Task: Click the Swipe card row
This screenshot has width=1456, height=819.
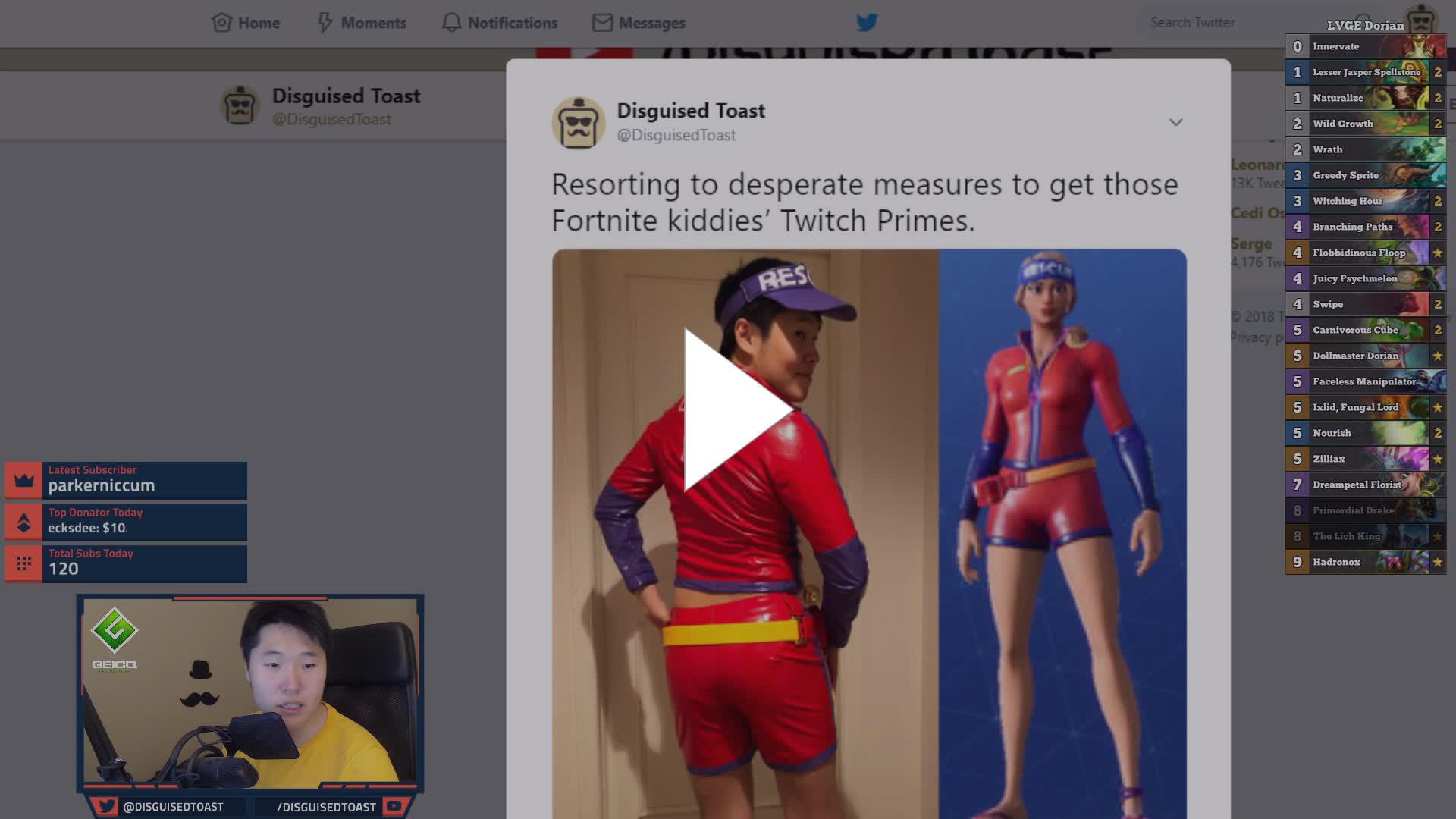Action: tap(1366, 304)
